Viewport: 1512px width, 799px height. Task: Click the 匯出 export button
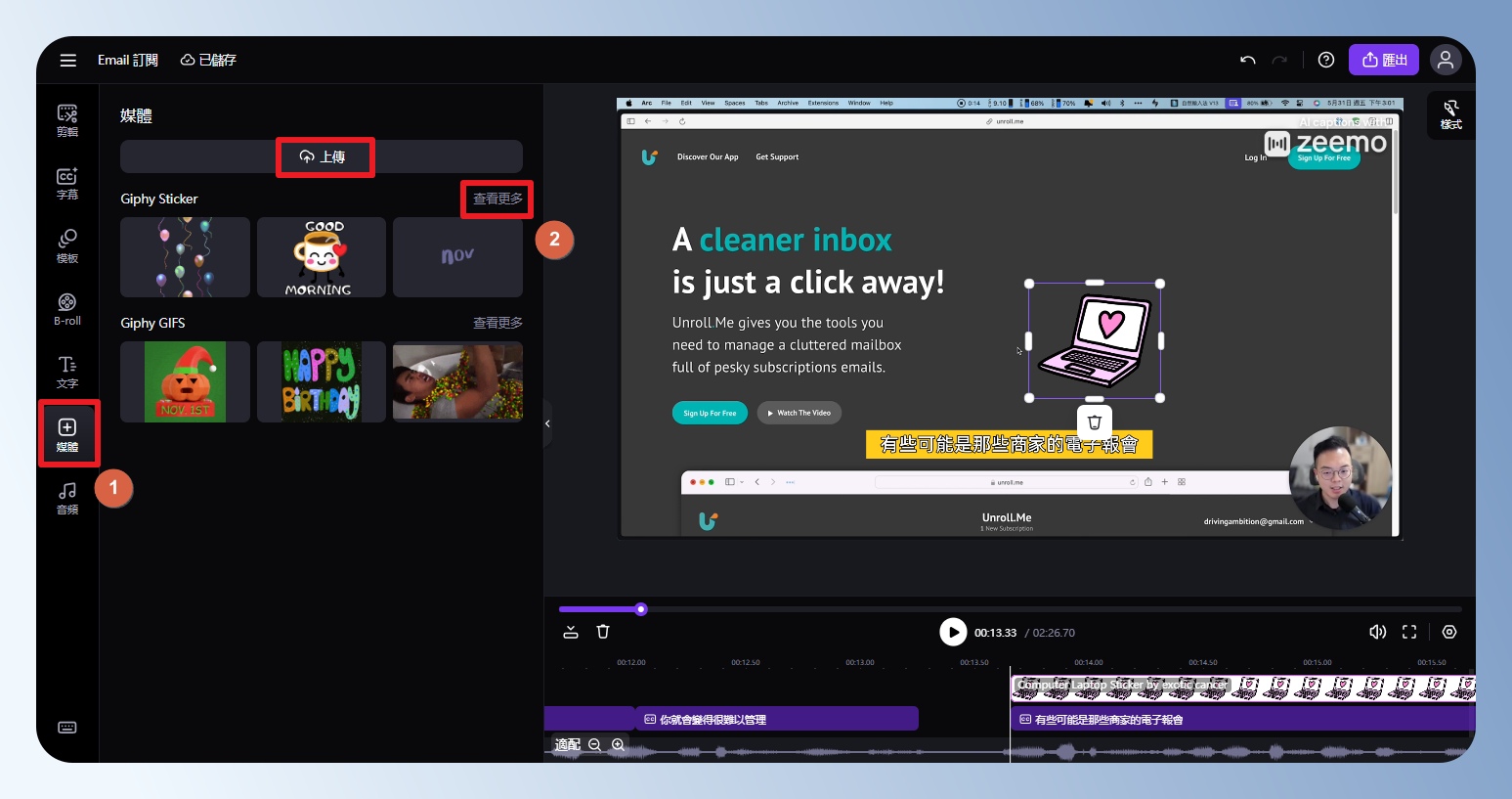click(1384, 61)
